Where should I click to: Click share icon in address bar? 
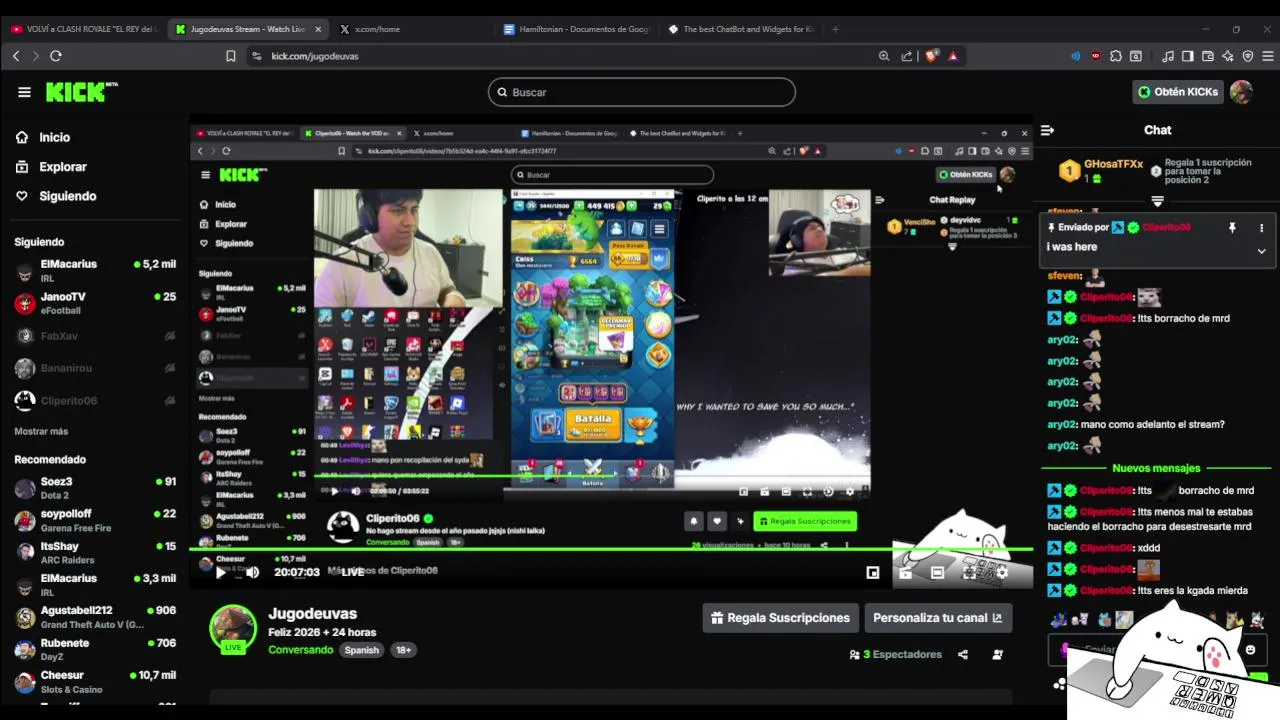tap(907, 56)
